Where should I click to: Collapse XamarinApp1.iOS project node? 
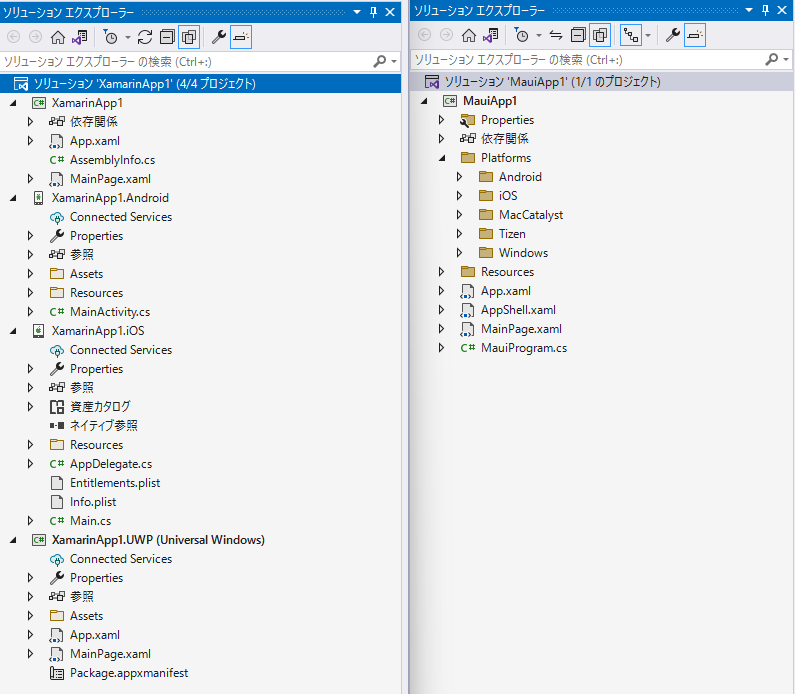coord(13,331)
